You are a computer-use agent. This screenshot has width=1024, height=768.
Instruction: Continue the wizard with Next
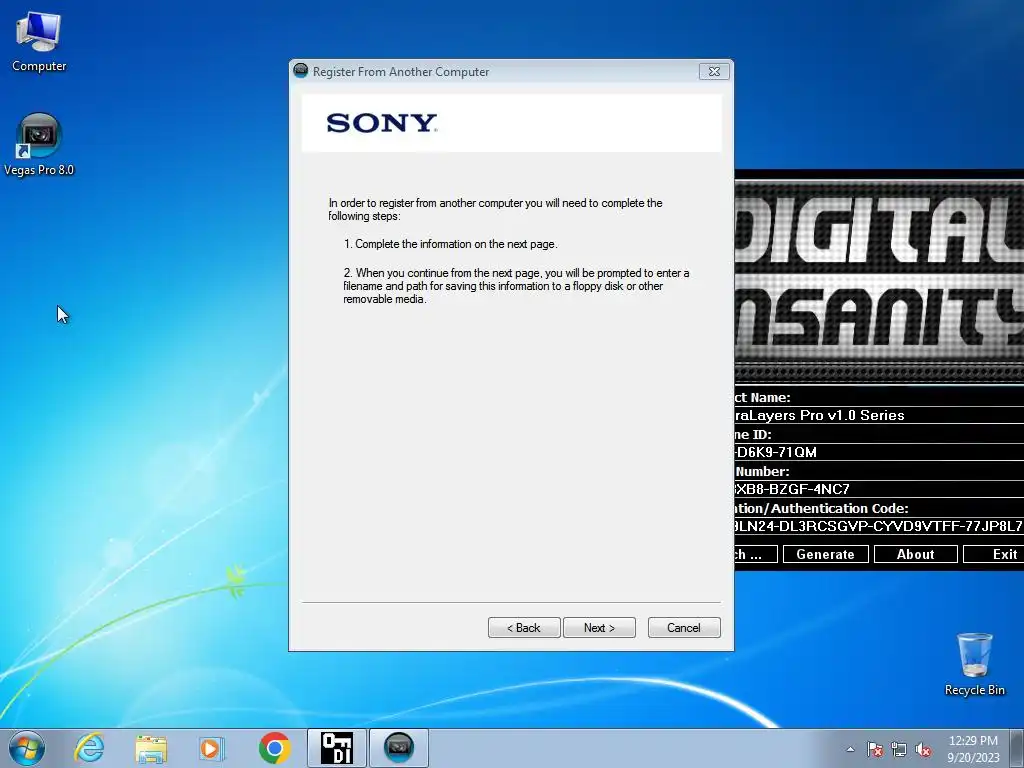pos(599,628)
